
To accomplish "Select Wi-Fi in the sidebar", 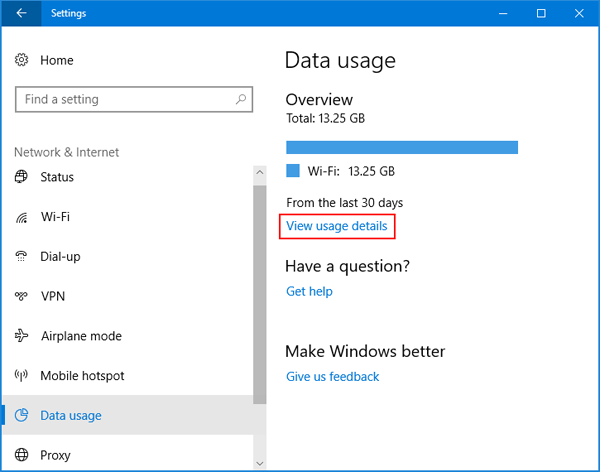I will tap(55, 217).
